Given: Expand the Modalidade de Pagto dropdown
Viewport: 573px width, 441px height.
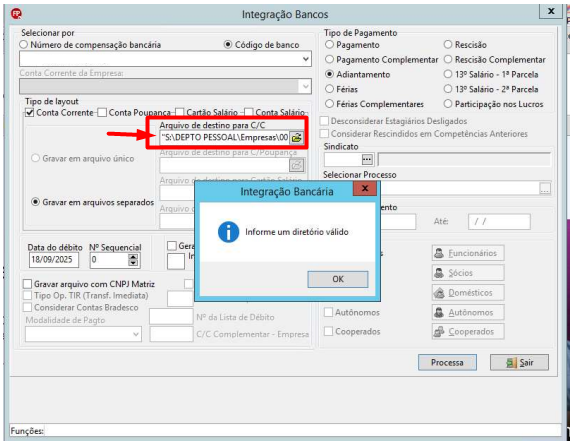Looking at the screenshot, I should [x=136, y=334].
